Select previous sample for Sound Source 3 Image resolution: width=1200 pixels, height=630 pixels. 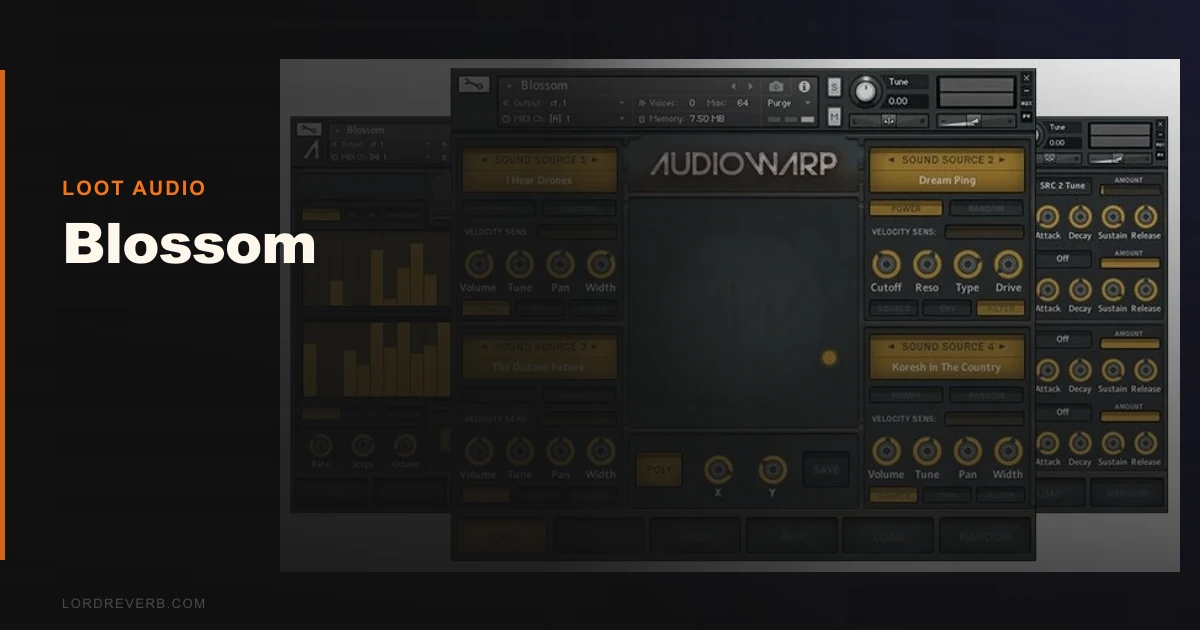click(485, 346)
